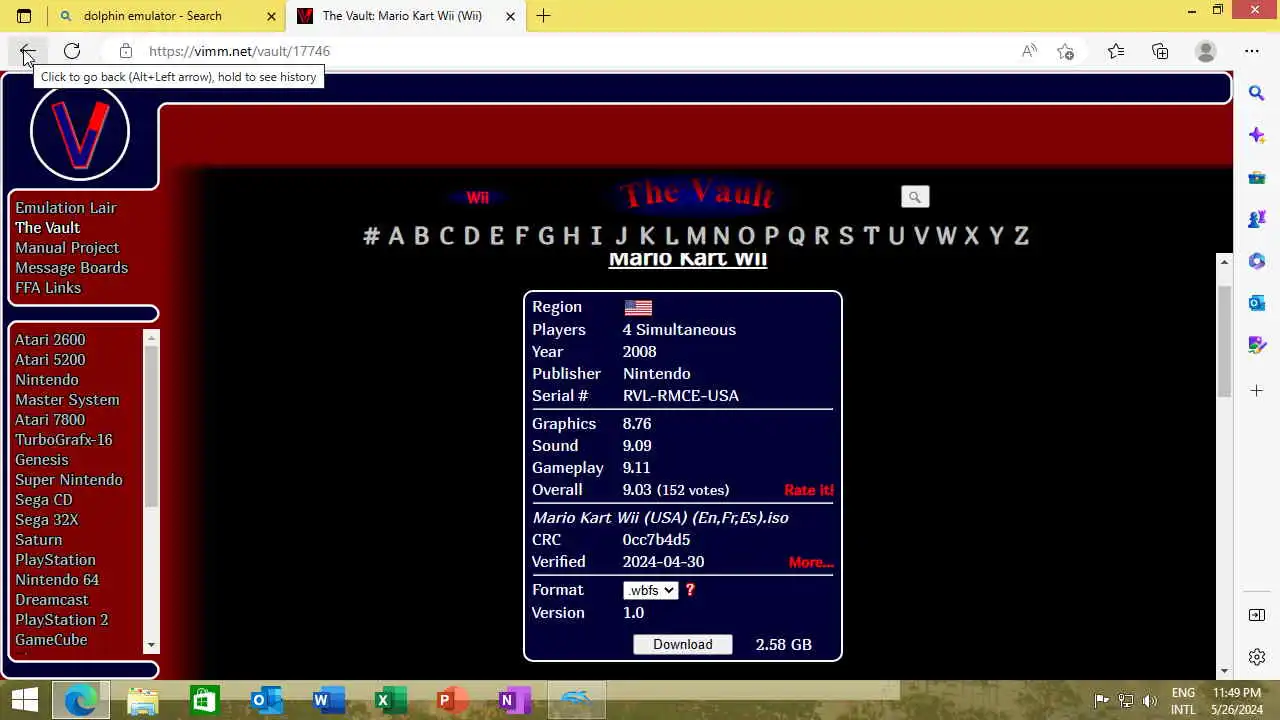This screenshot has width=1280, height=720.
Task: Click the browser Back arrow button
Action: coord(27,51)
